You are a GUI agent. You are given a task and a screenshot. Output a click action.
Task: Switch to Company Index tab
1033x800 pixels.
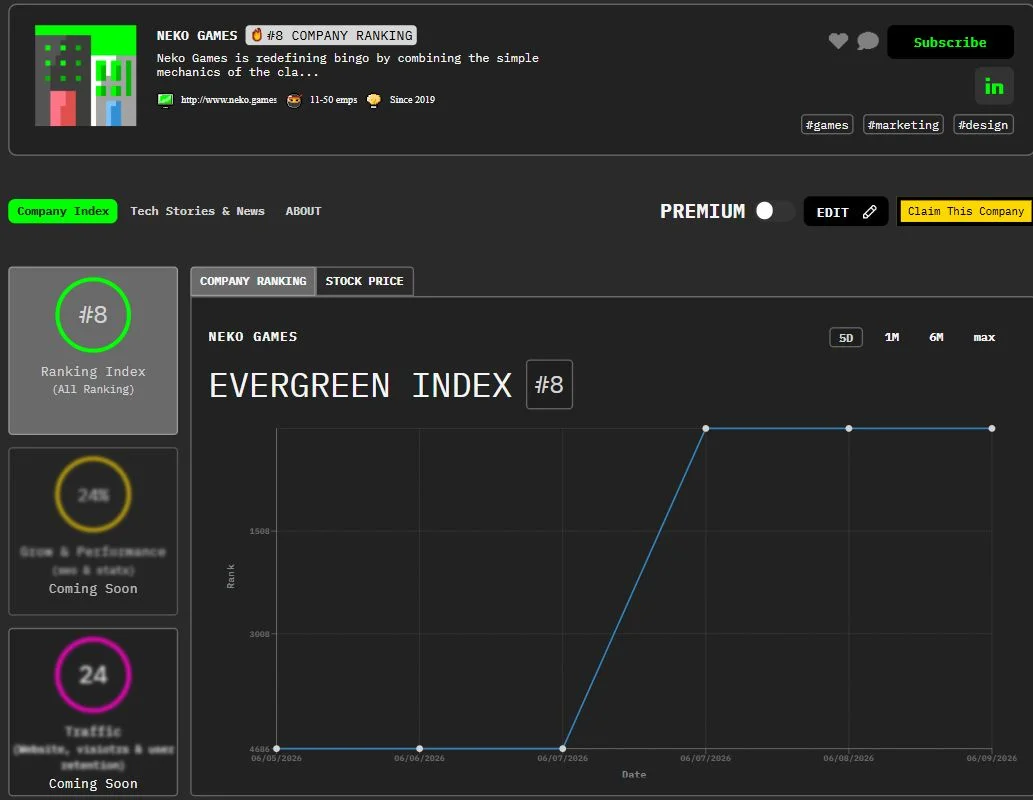click(63, 211)
